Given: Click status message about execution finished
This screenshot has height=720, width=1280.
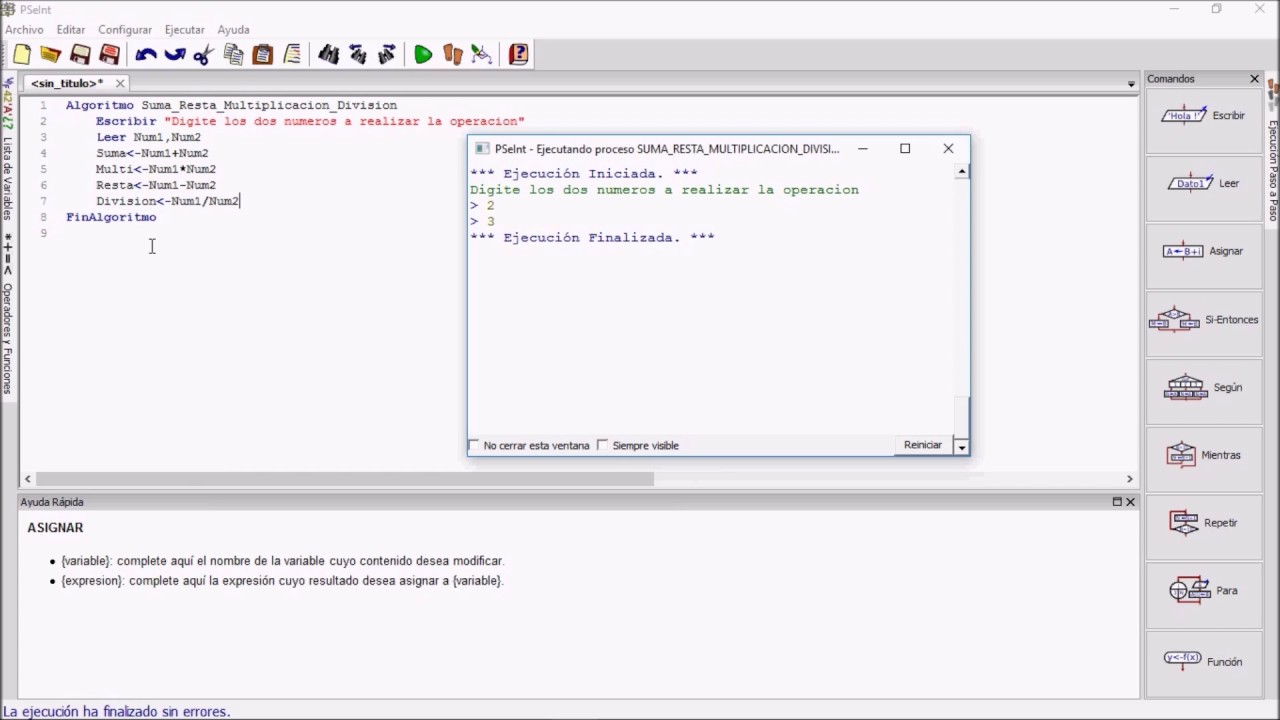Looking at the screenshot, I should click(x=117, y=712).
